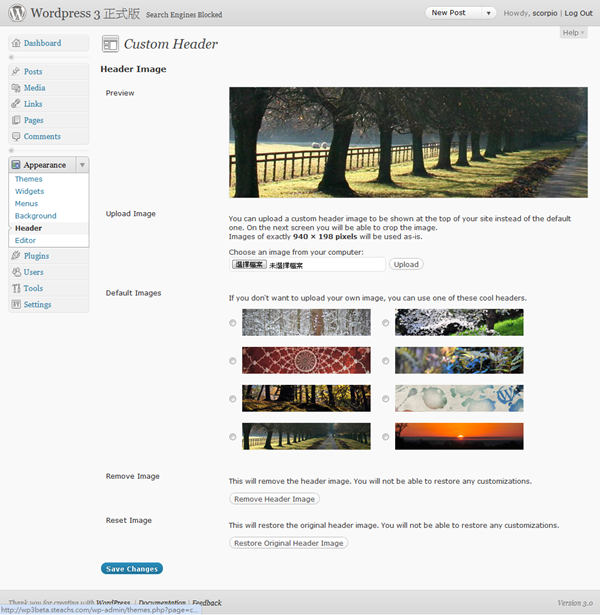
Task: Click the Plugins plug icon
Action: (16, 256)
